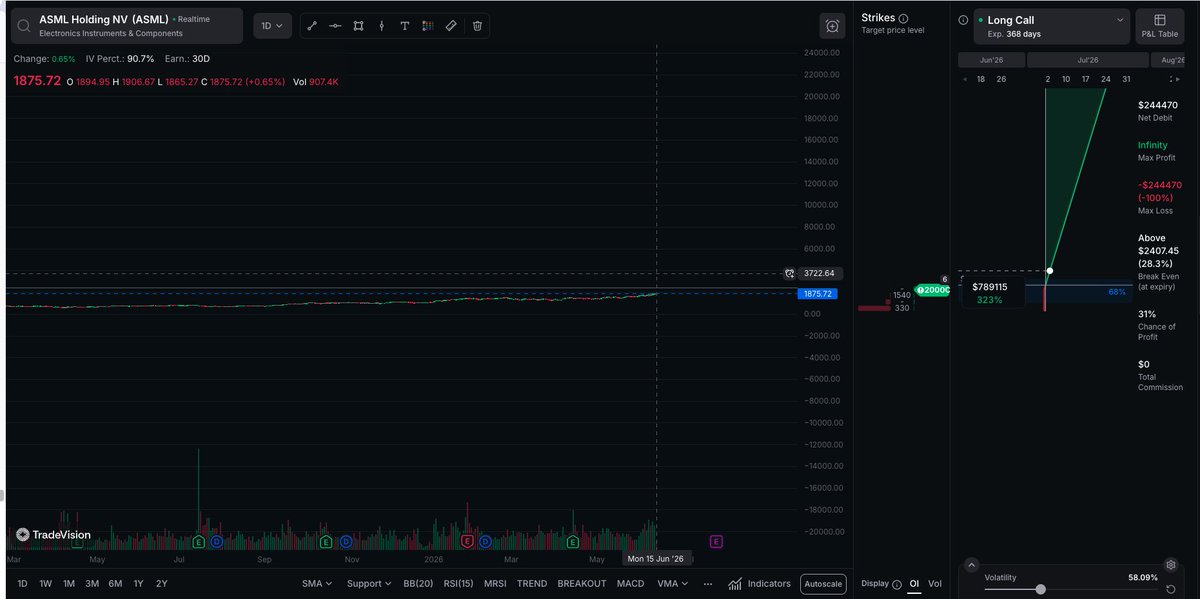
Task: Toggle the Autoscale button
Action: 823,584
